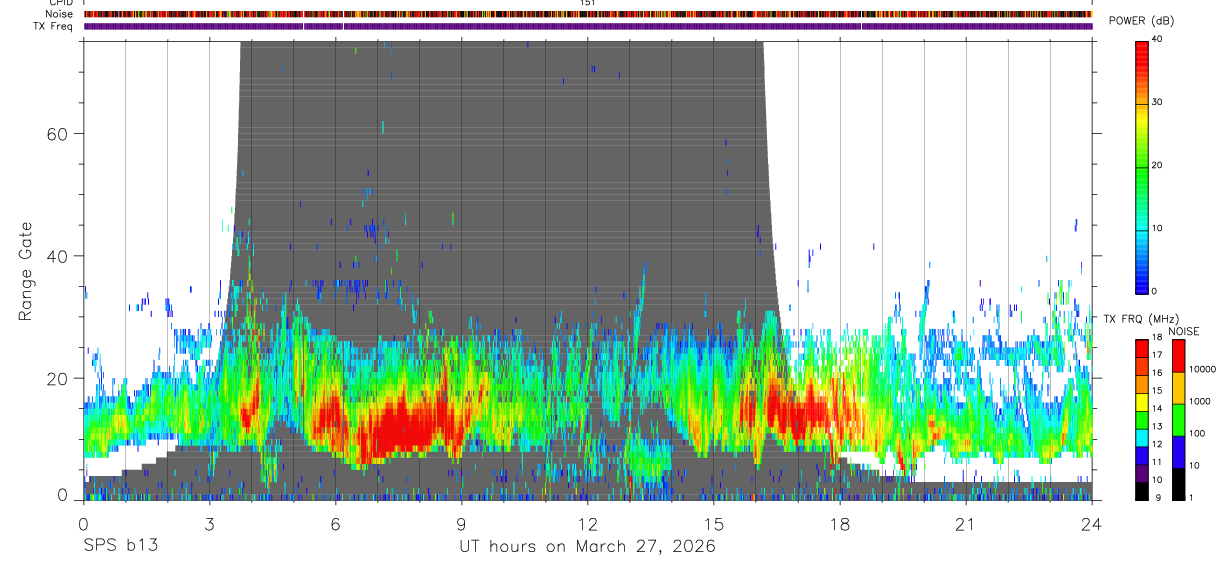1228x567 pixels.
Task: Click the 40 tick label on Range Gate axis
Action: 56,256
